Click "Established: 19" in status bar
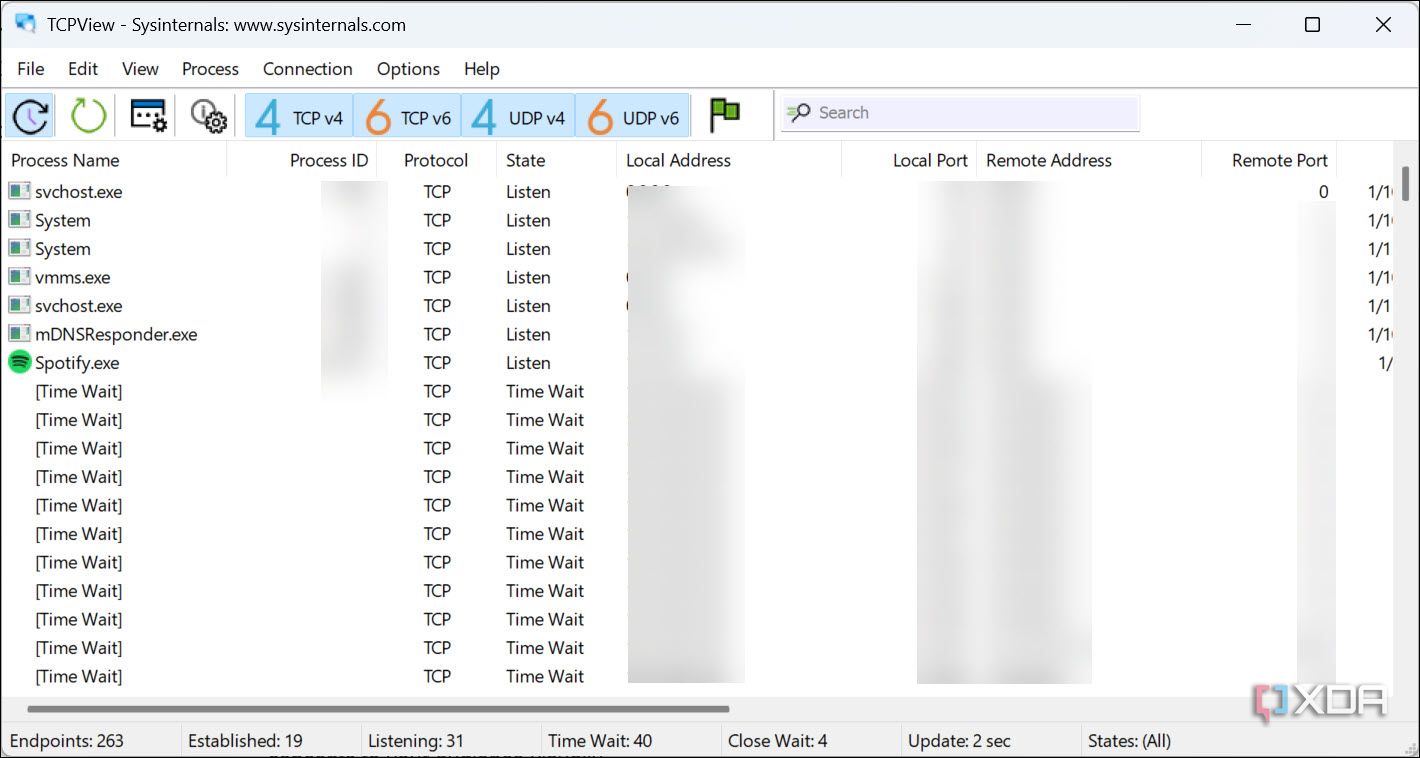This screenshot has width=1420, height=758. (245, 741)
